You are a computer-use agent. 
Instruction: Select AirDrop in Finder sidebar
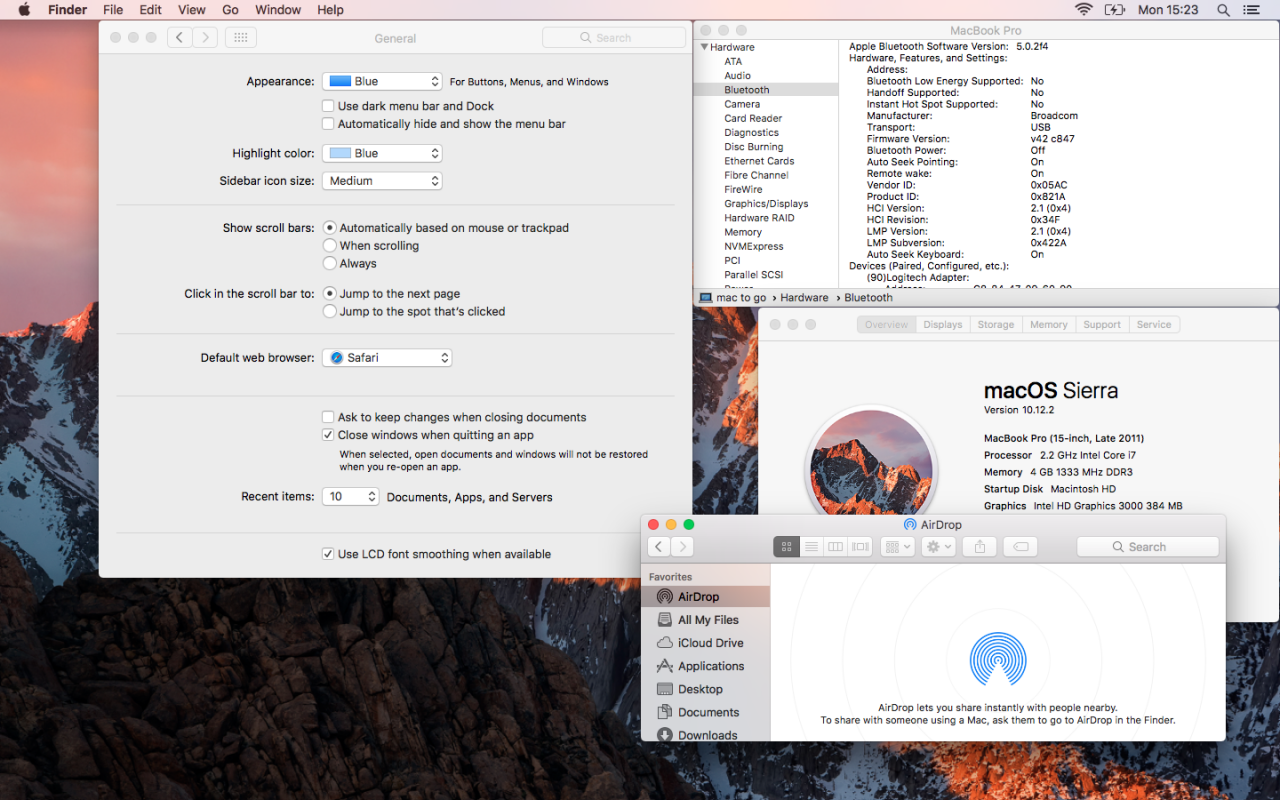[706, 597]
